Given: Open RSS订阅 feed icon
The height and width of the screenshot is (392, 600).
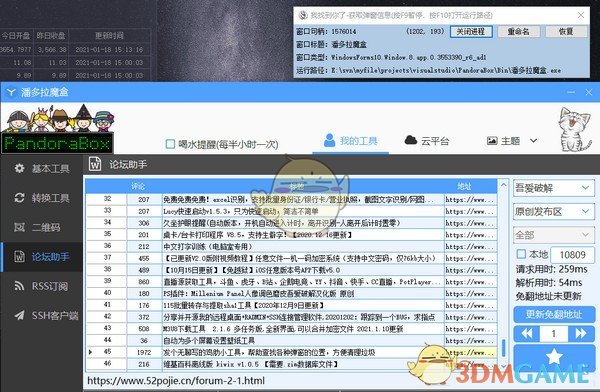Looking at the screenshot, I should 19,286.
